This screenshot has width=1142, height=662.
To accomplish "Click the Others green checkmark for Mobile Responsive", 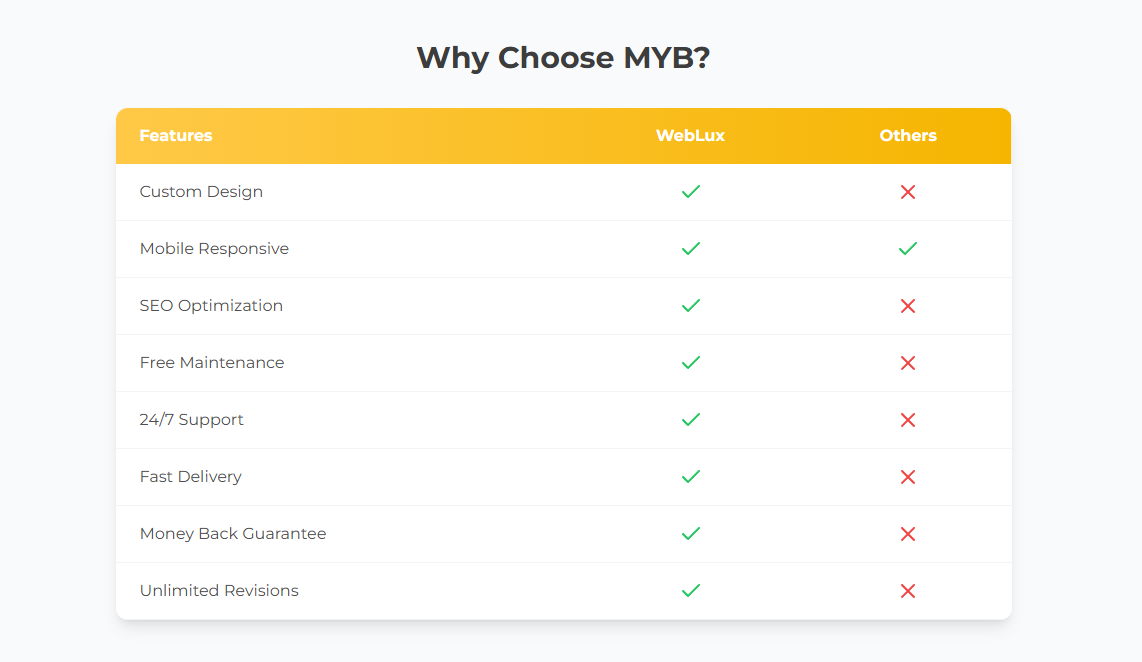I will pyautogui.click(x=908, y=249).
